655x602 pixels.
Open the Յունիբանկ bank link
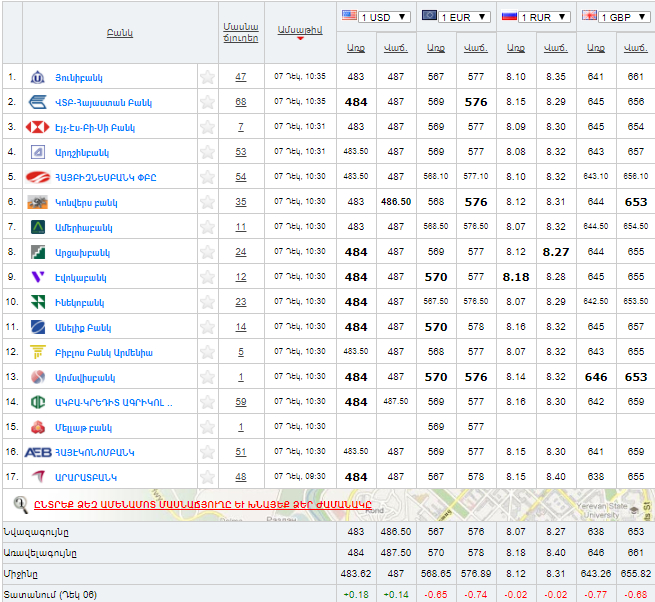click(x=79, y=78)
